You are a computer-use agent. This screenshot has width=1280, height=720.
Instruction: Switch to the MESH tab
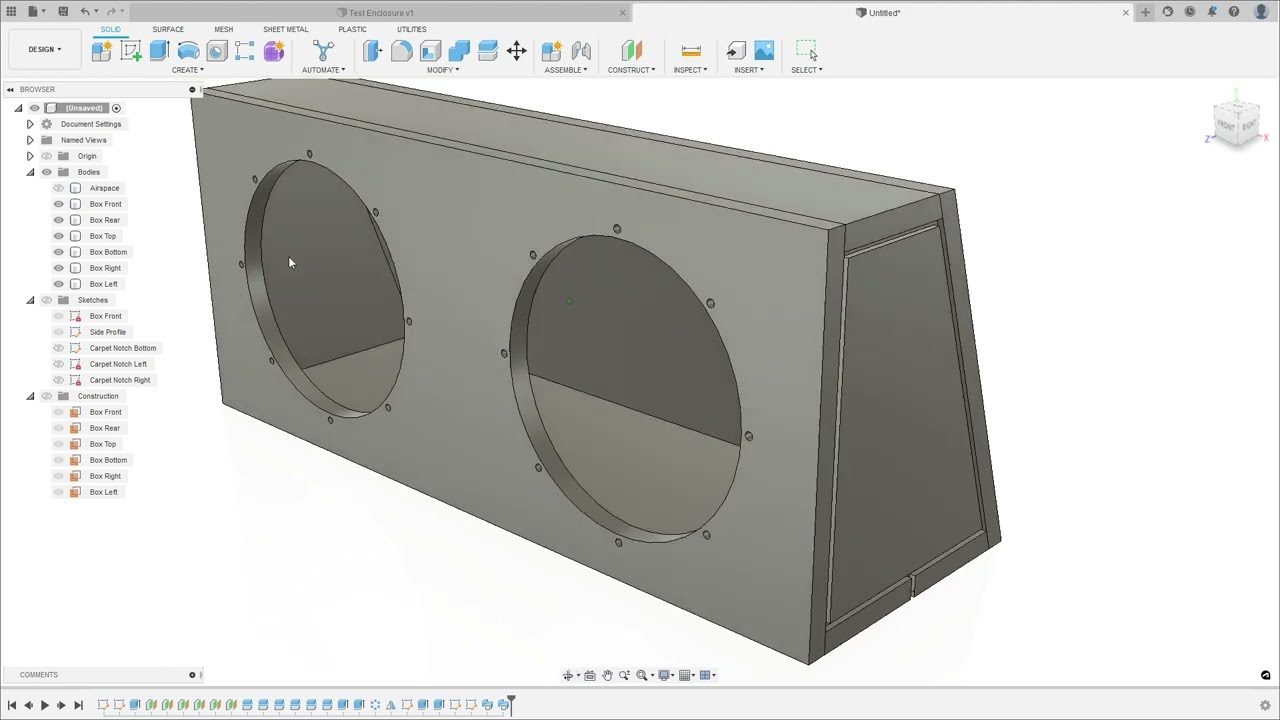point(223,29)
